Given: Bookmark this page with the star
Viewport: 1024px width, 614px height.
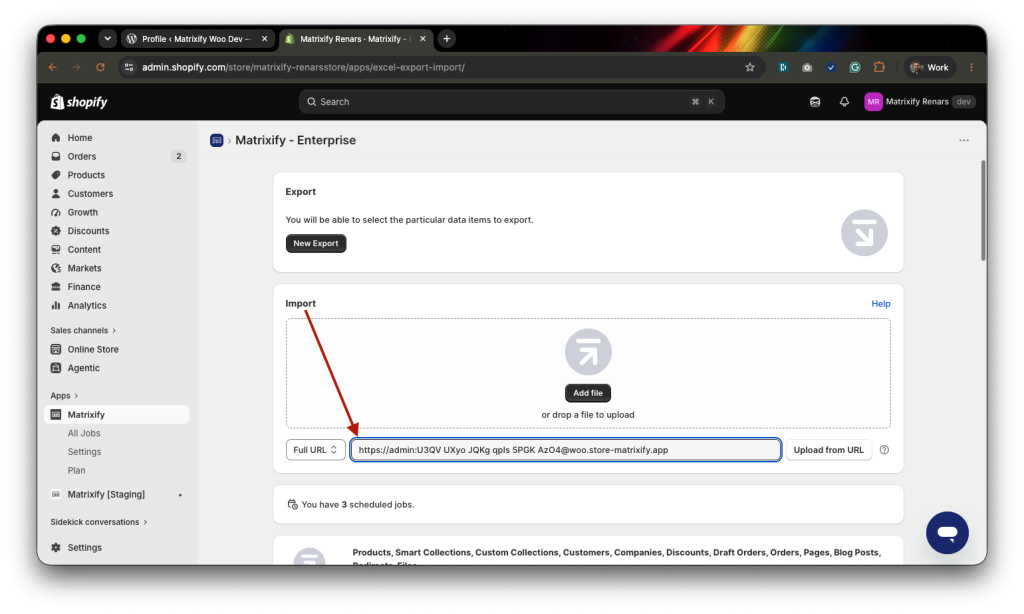Looking at the screenshot, I should pyautogui.click(x=750, y=67).
